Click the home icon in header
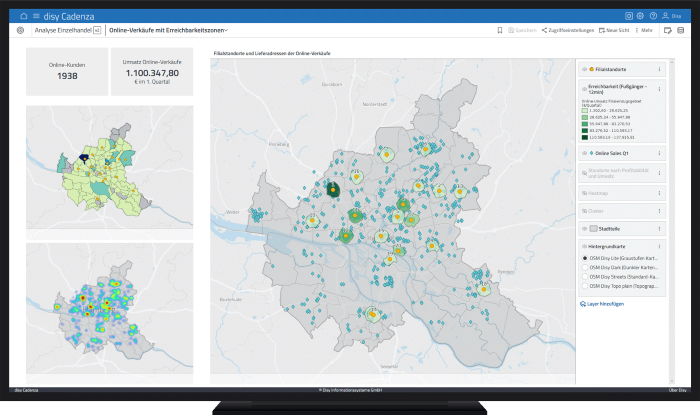Viewport: 700px width, 415px height. (24, 16)
